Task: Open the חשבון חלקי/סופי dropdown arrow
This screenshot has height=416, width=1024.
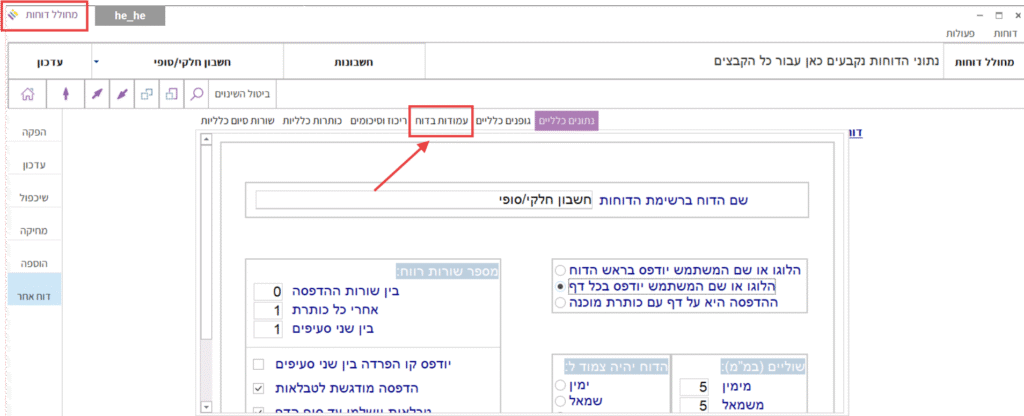Action: pos(96,61)
